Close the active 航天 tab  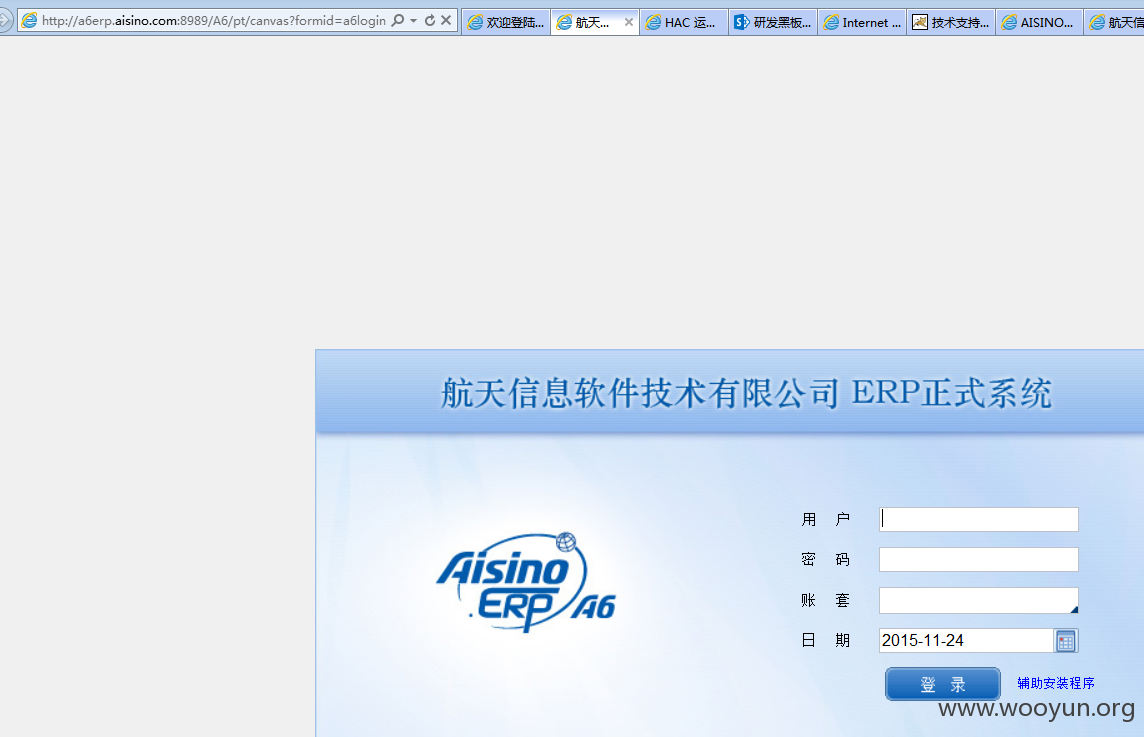tap(629, 23)
